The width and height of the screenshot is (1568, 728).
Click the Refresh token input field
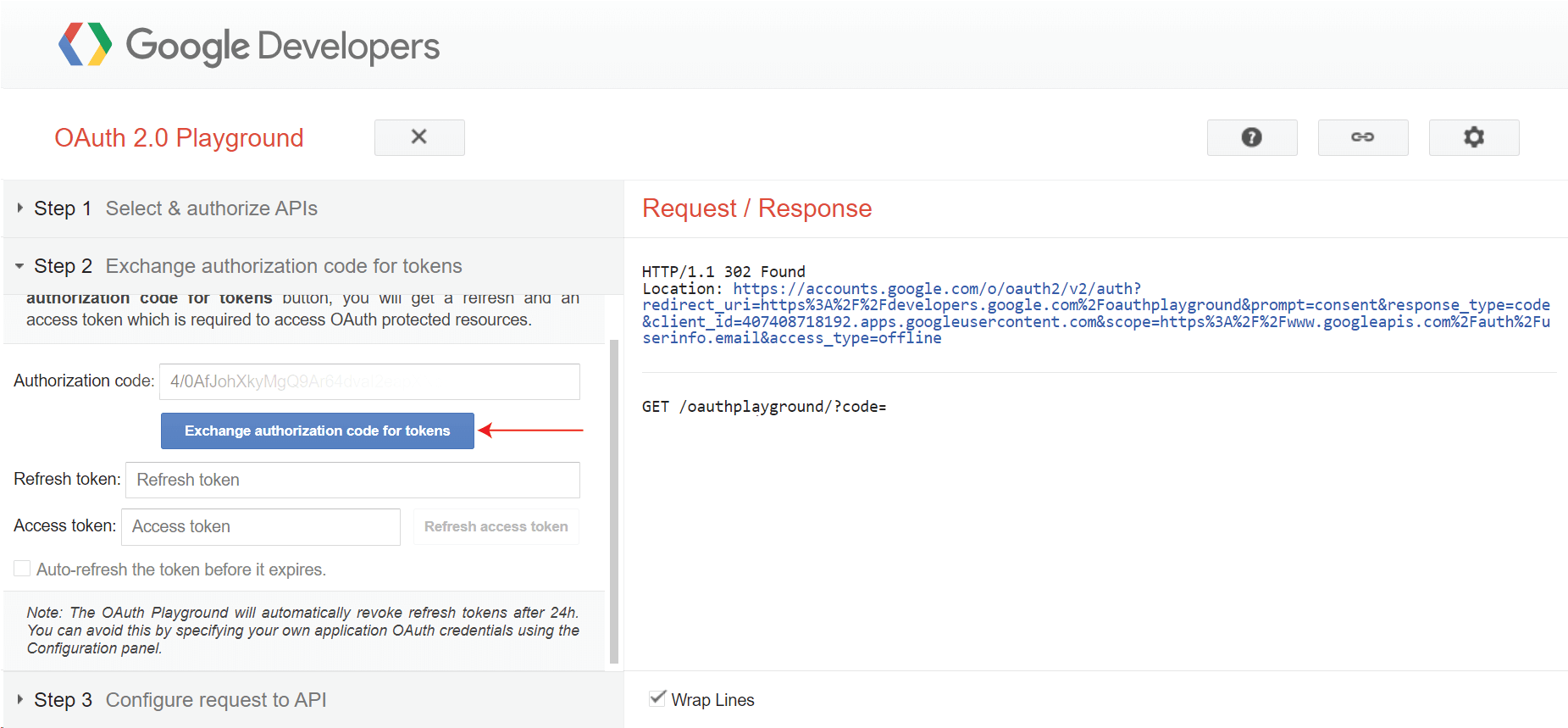pyautogui.click(x=352, y=480)
